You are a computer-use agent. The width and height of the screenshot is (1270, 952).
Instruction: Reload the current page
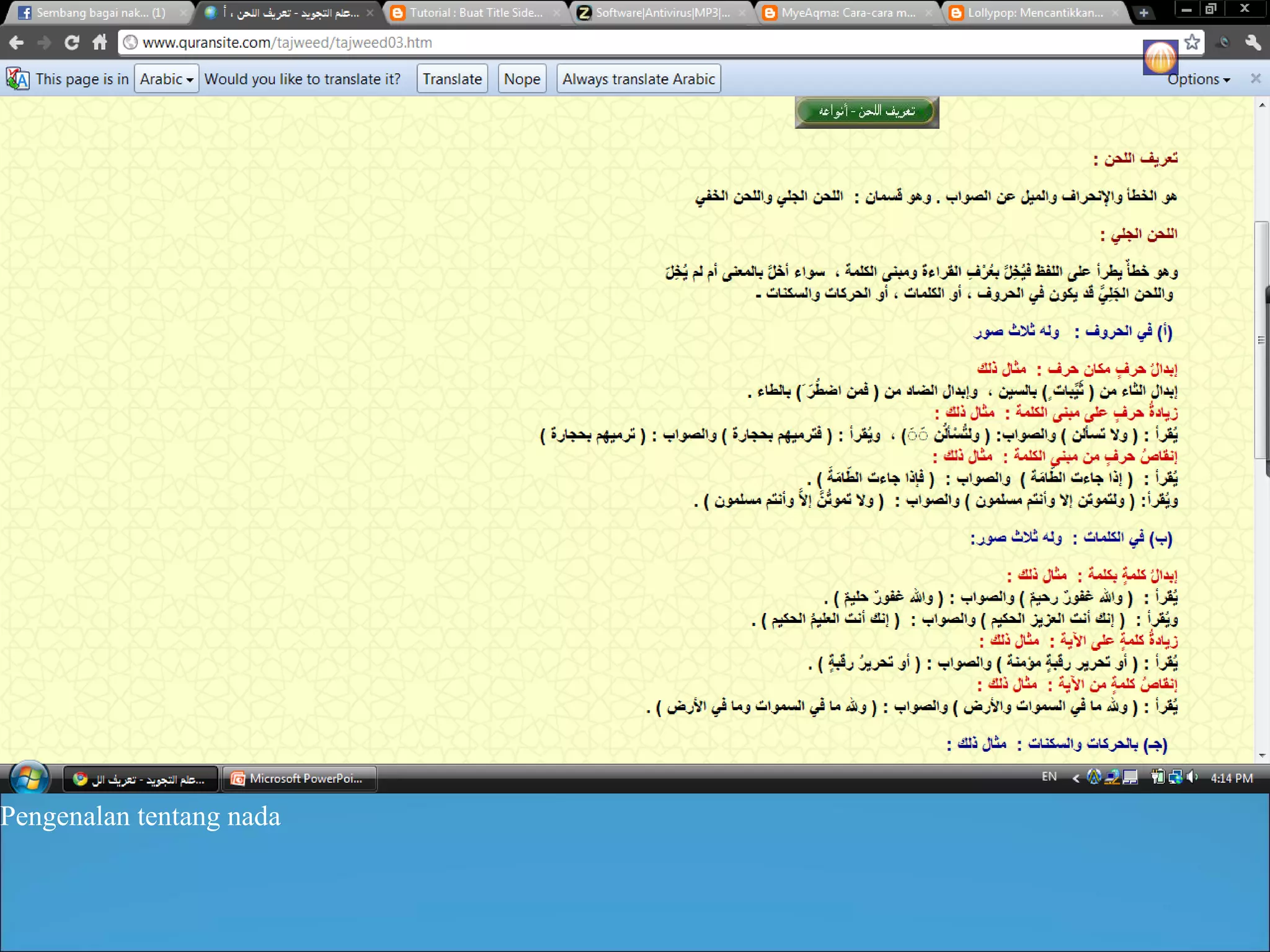[x=72, y=42]
